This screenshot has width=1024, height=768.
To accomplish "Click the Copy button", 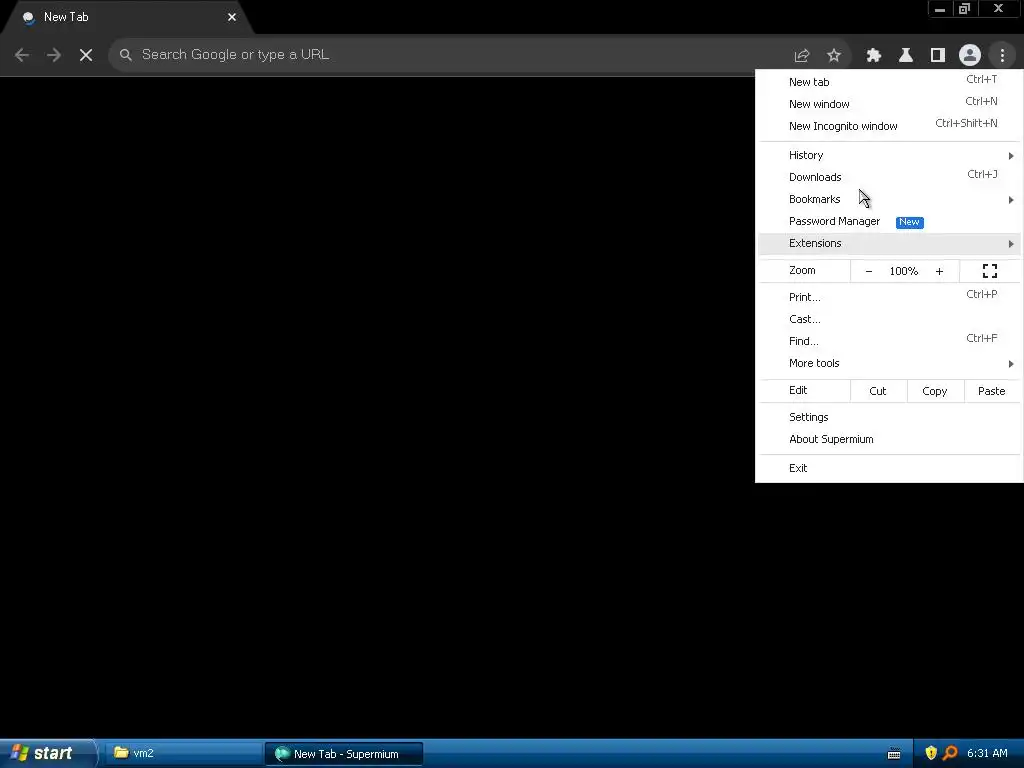I will (935, 391).
